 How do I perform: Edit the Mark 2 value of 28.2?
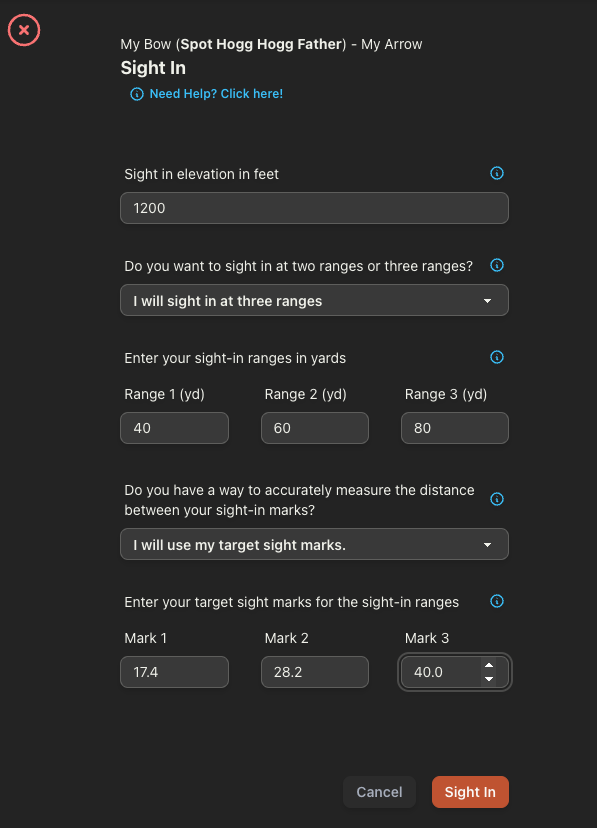314,672
